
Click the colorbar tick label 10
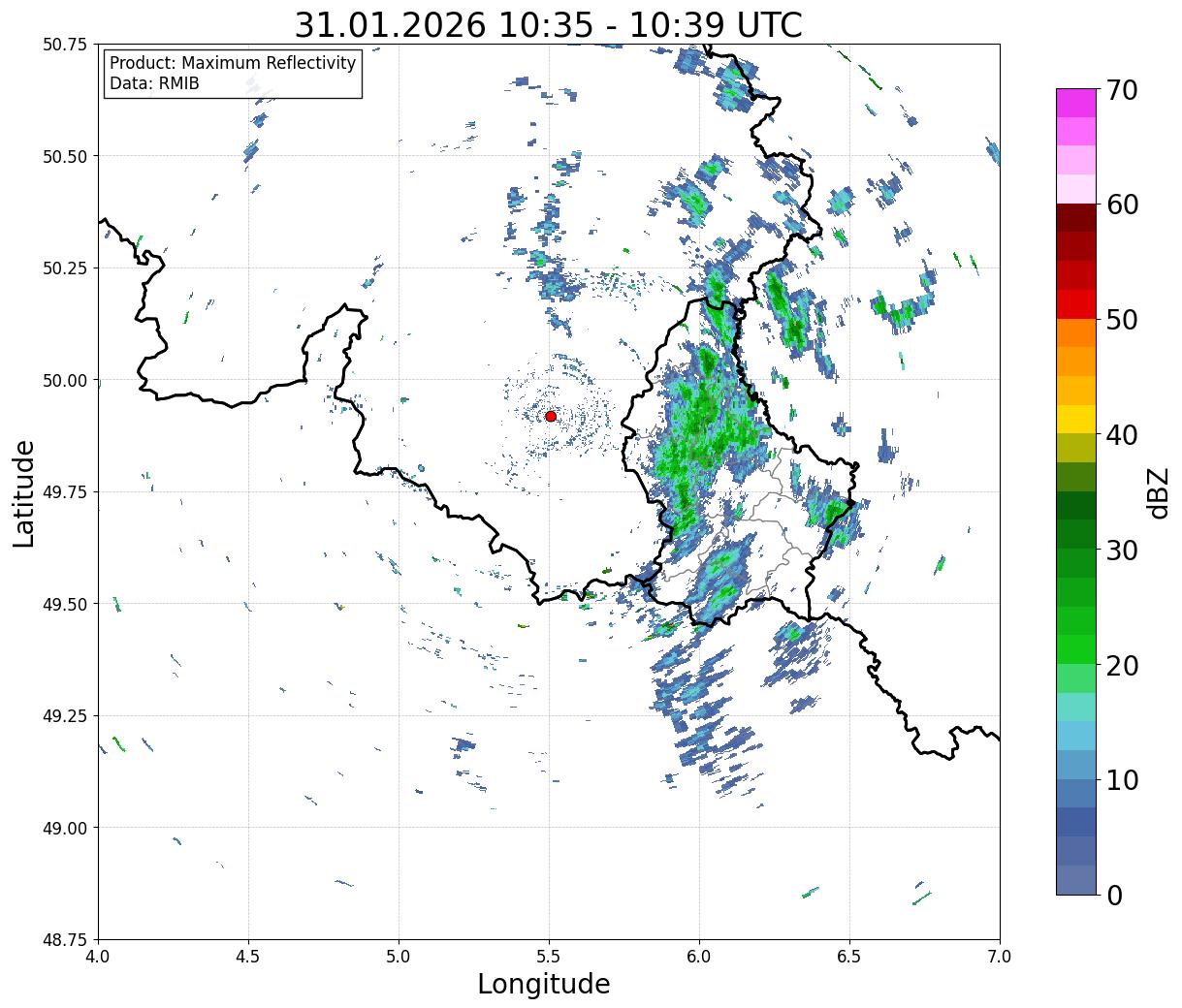(x=1122, y=780)
